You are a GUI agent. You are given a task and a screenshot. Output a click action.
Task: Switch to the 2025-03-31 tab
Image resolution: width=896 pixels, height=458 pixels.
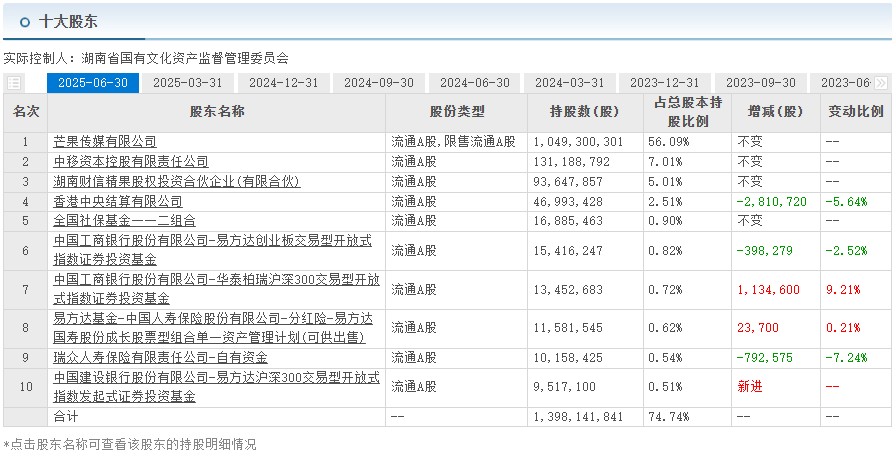tap(187, 83)
